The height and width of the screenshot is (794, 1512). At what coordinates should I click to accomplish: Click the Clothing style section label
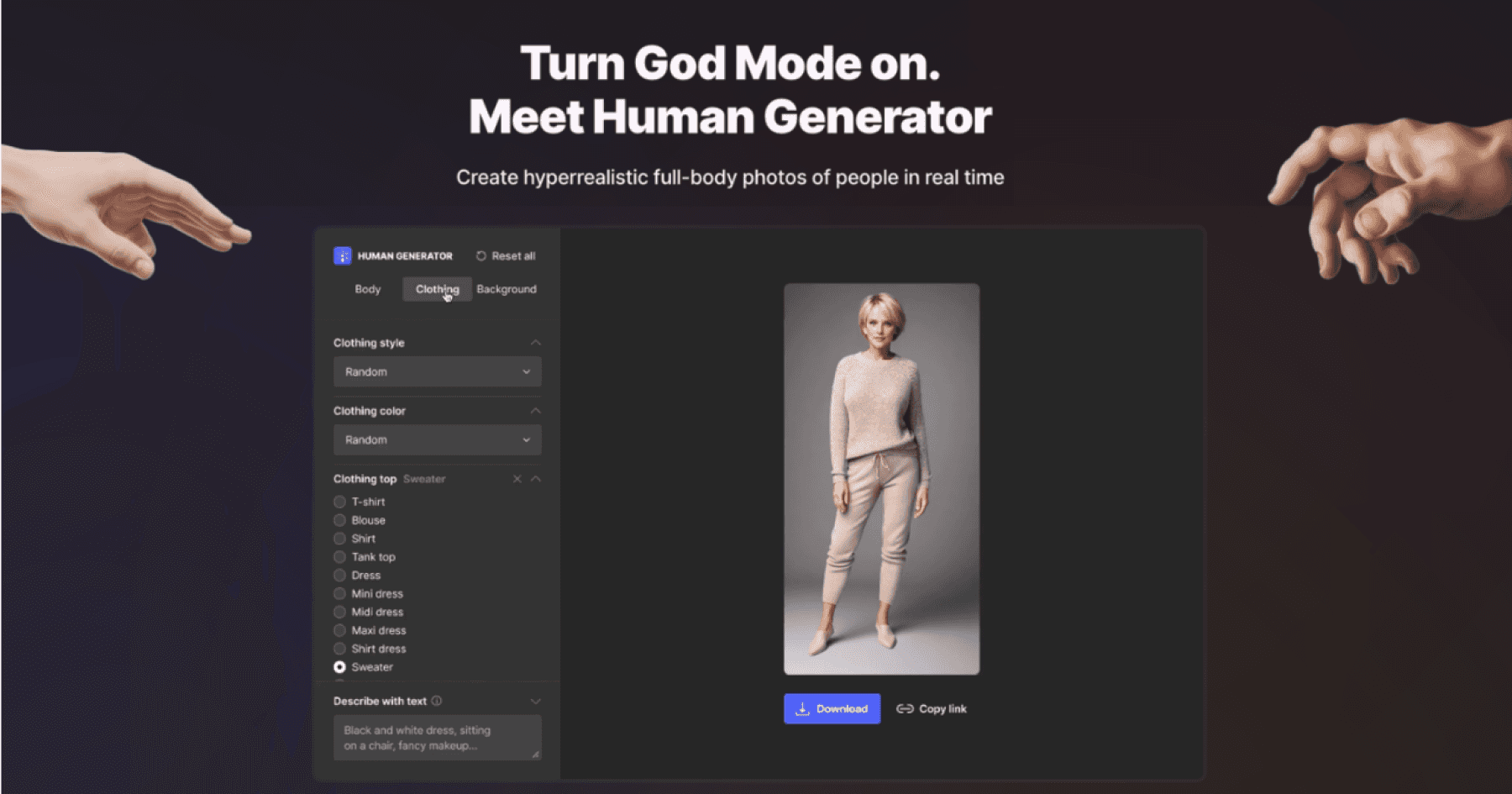pos(369,343)
